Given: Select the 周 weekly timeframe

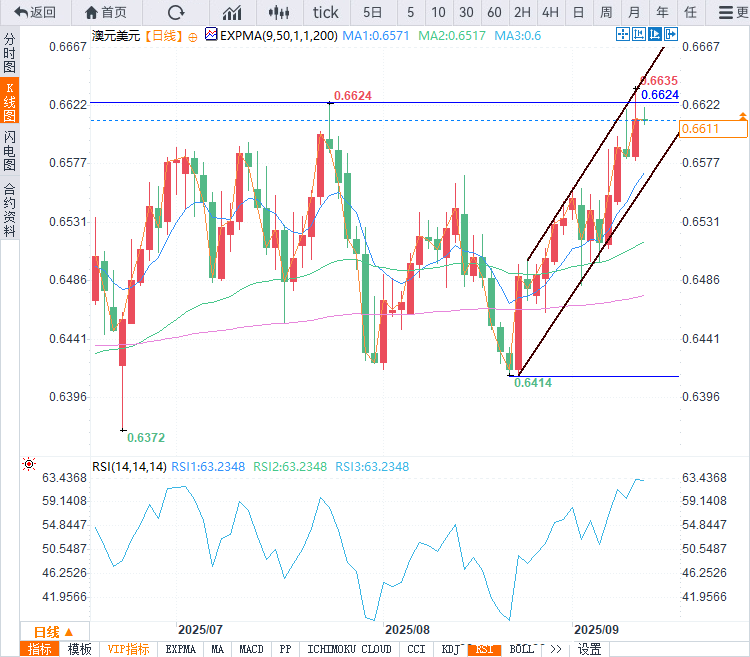Looking at the screenshot, I should coord(607,12).
